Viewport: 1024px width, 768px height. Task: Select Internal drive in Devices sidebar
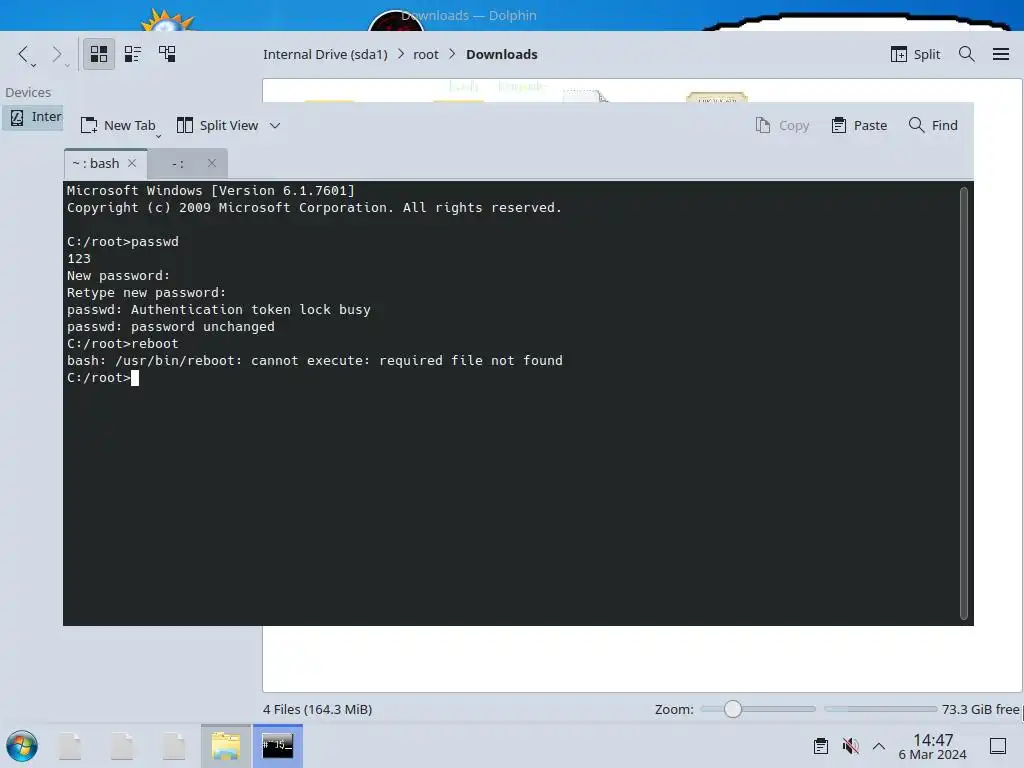pos(34,117)
